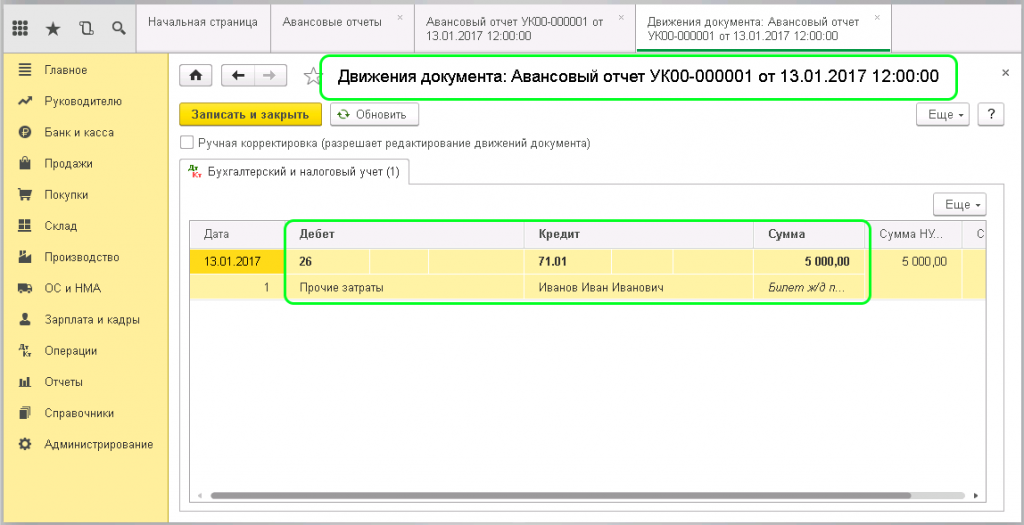Click the Склад grid icon
1024x525 pixels.
pyautogui.click(x=25, y=225)
